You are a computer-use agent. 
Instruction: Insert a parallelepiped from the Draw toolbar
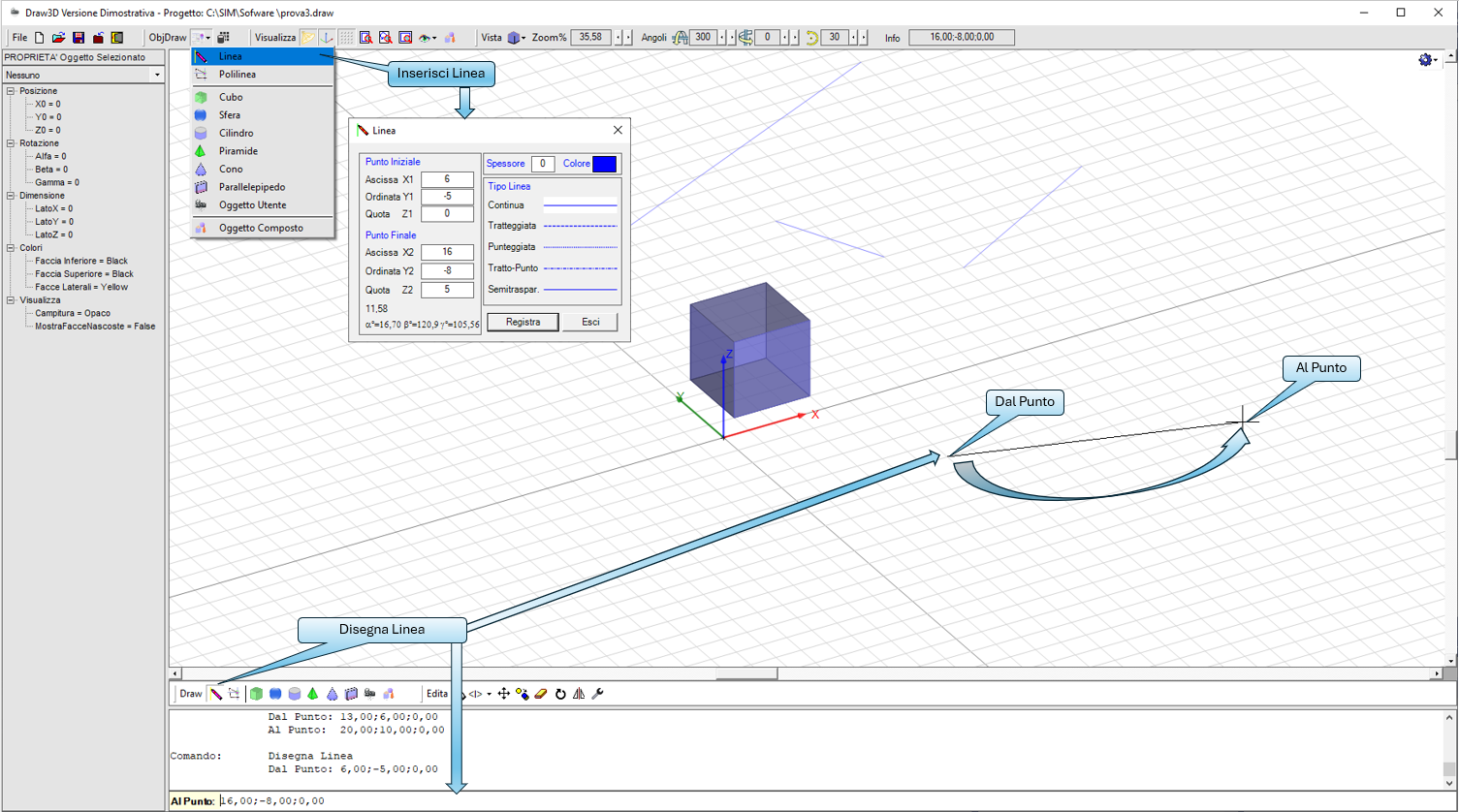(x=351, y=694)
